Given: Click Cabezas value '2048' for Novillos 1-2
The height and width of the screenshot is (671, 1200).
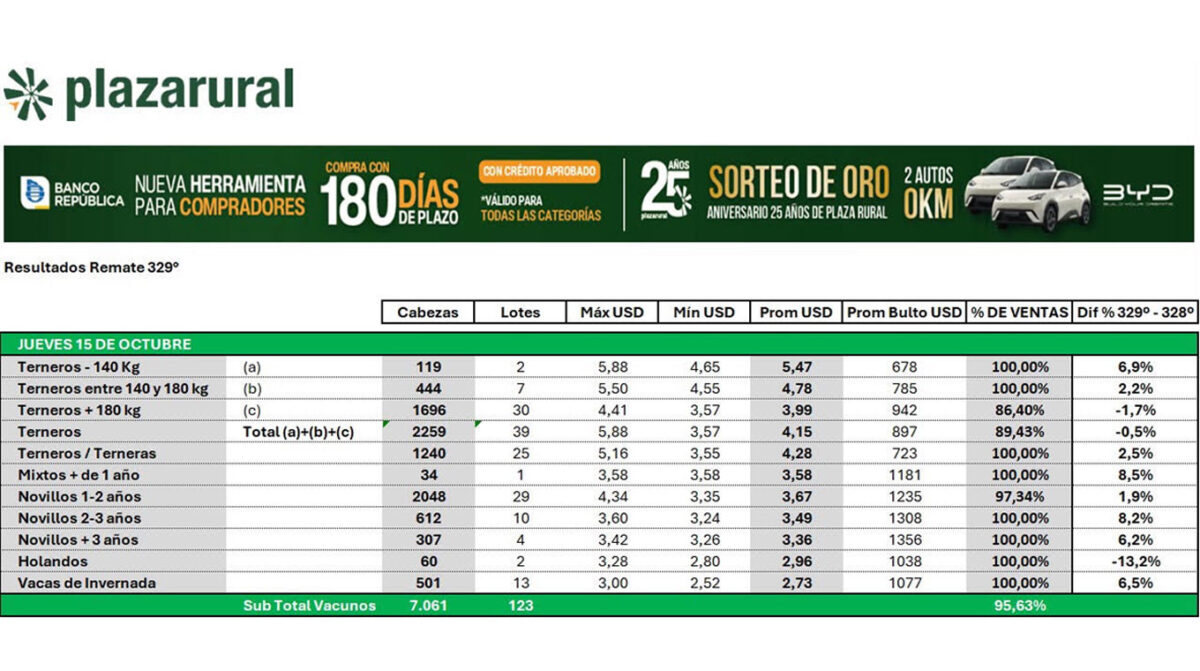Looking at the screenshot, I should pos(428,497).
